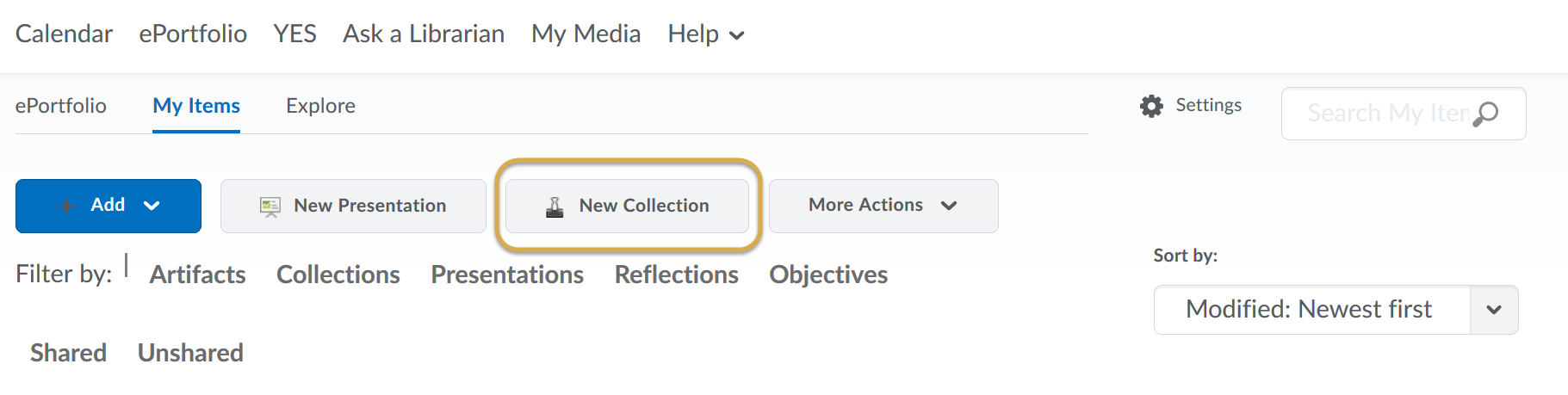Expand the Add button dropdown arrow

tap(152, 206)
